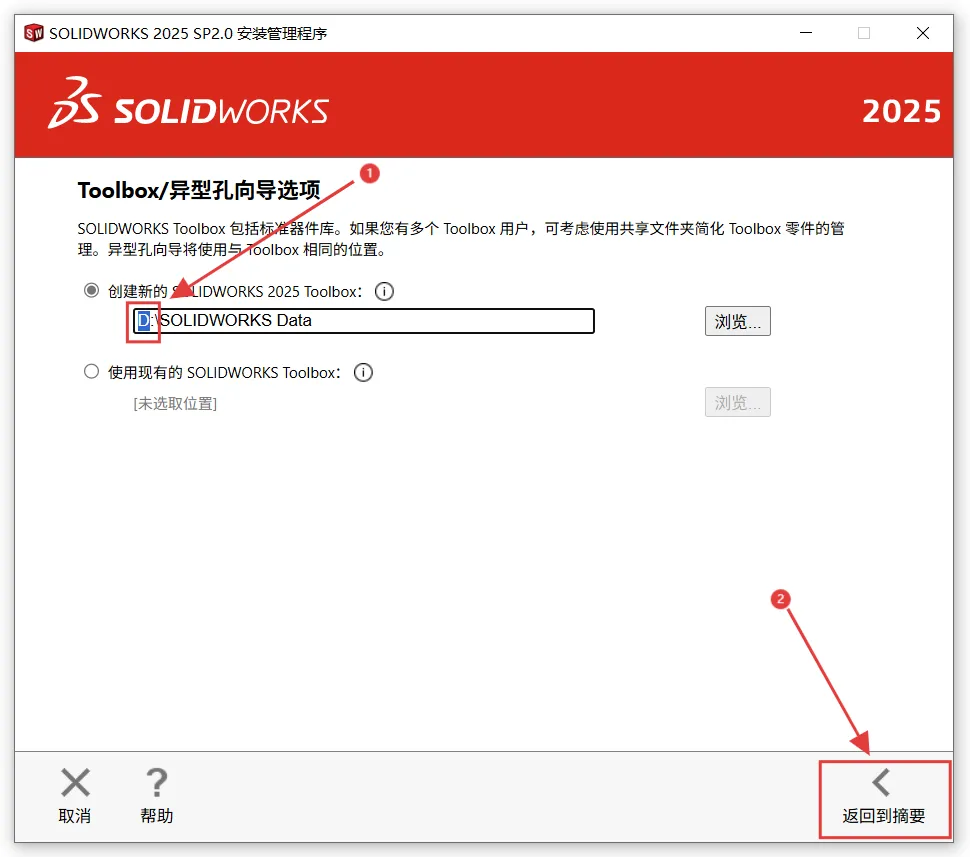
Task: Cancel the install with the 取消 X icon
Action: 75,796
